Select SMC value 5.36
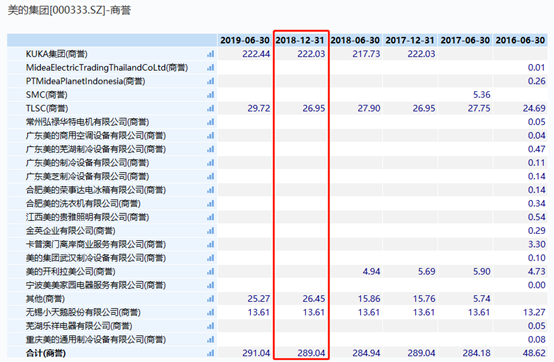The width and height of the screenshot is (554, 362). tap(482, 95)
